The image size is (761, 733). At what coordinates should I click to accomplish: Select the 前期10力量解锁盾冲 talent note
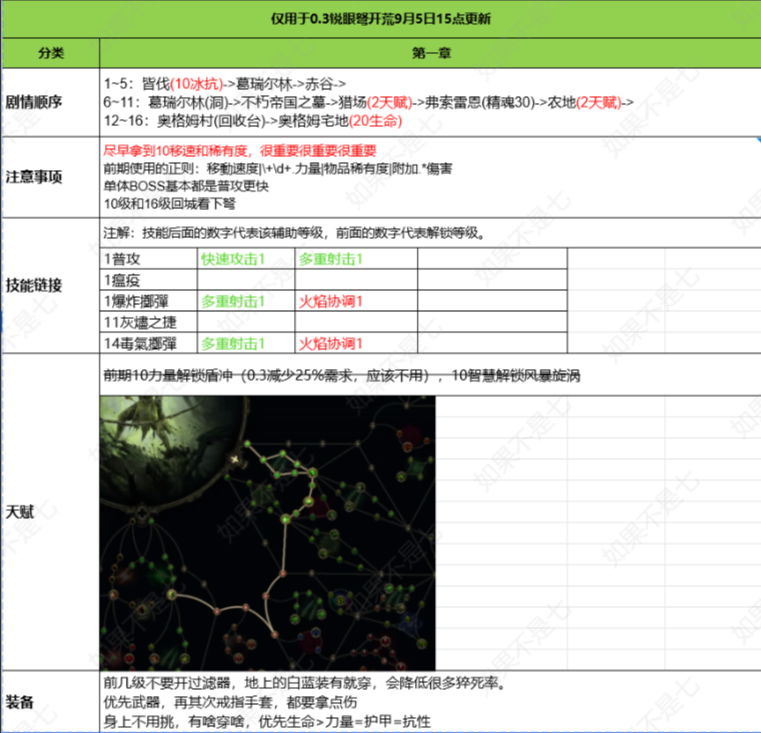[x=341, y=376]
